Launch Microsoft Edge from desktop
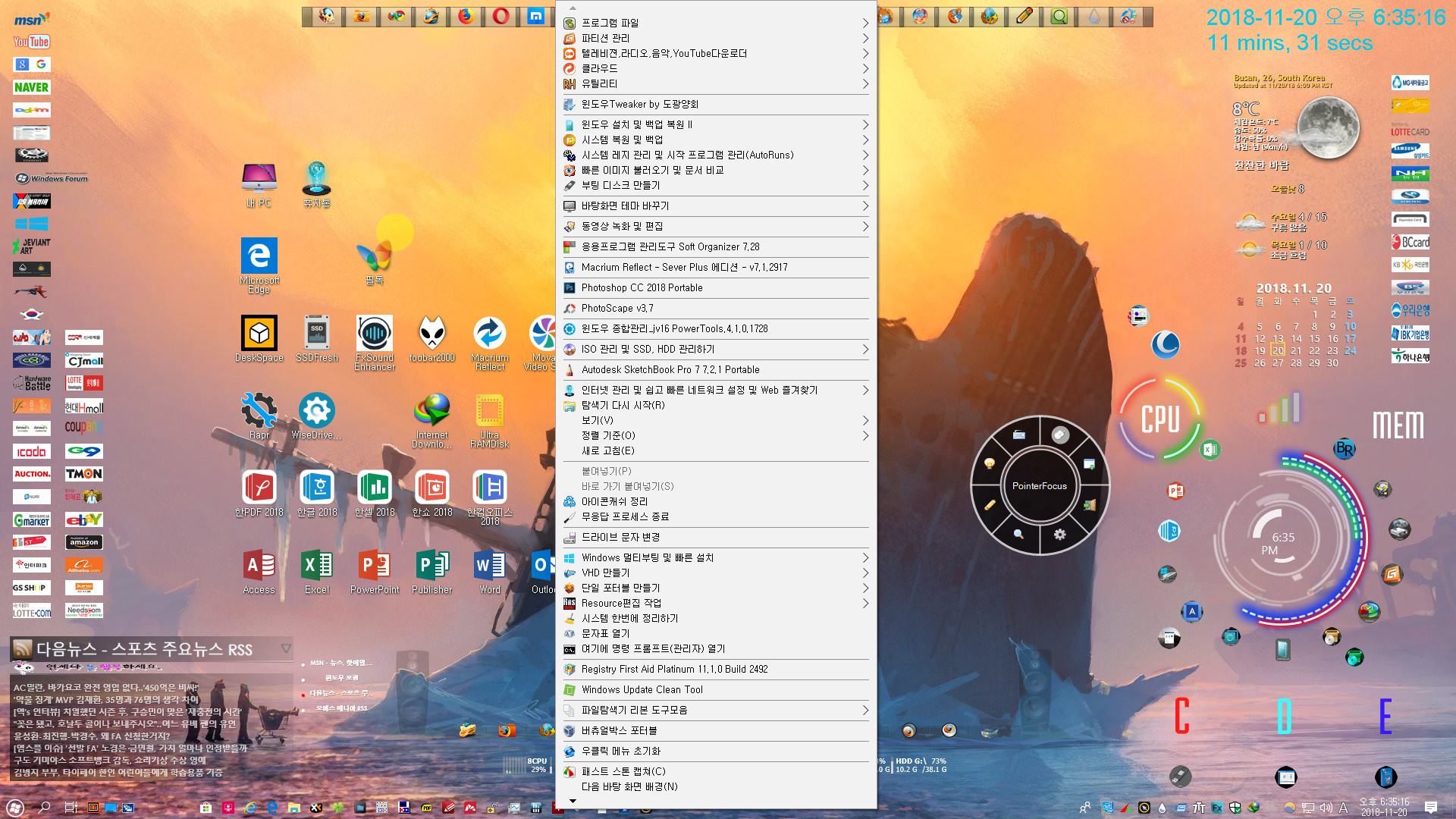This screenshot has width=1456, height=819. (x=259, y=265)
